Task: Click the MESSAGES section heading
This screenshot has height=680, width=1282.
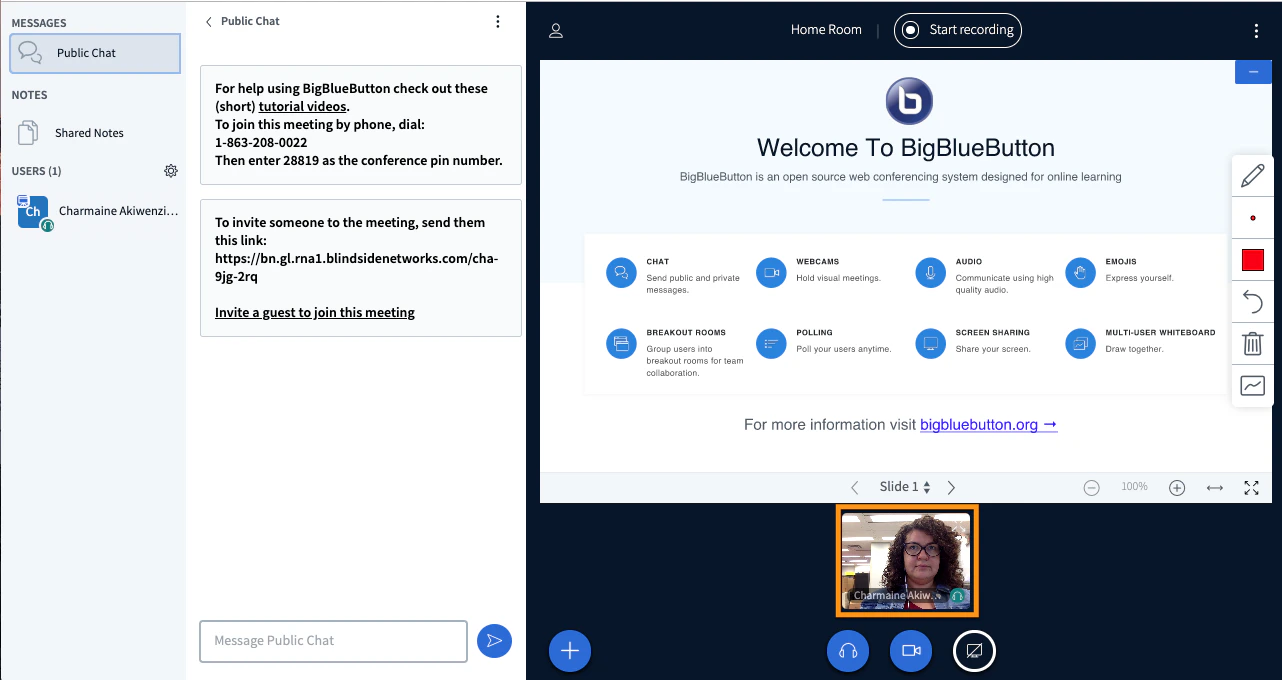Action: coord(39,22)
